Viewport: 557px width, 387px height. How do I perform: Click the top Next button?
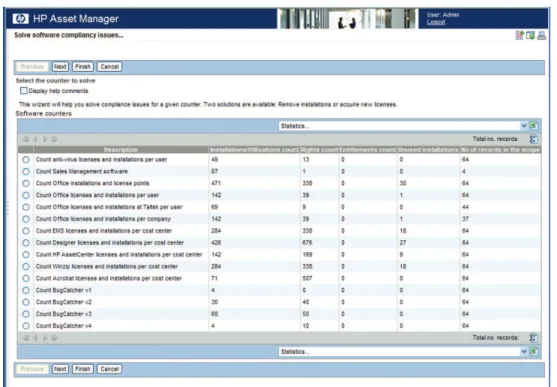point(60,66)
